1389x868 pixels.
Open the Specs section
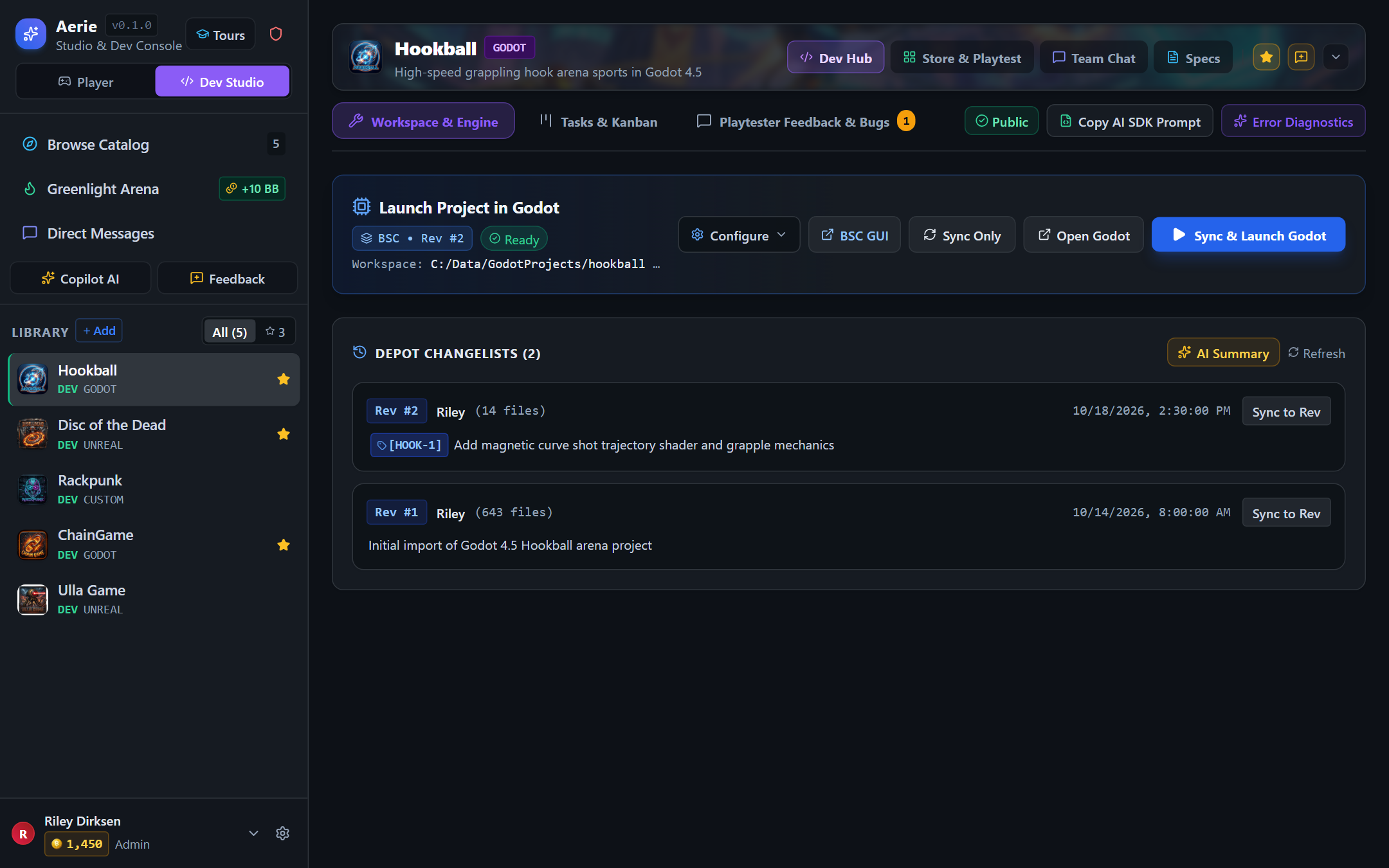[x=1194, y=58]
